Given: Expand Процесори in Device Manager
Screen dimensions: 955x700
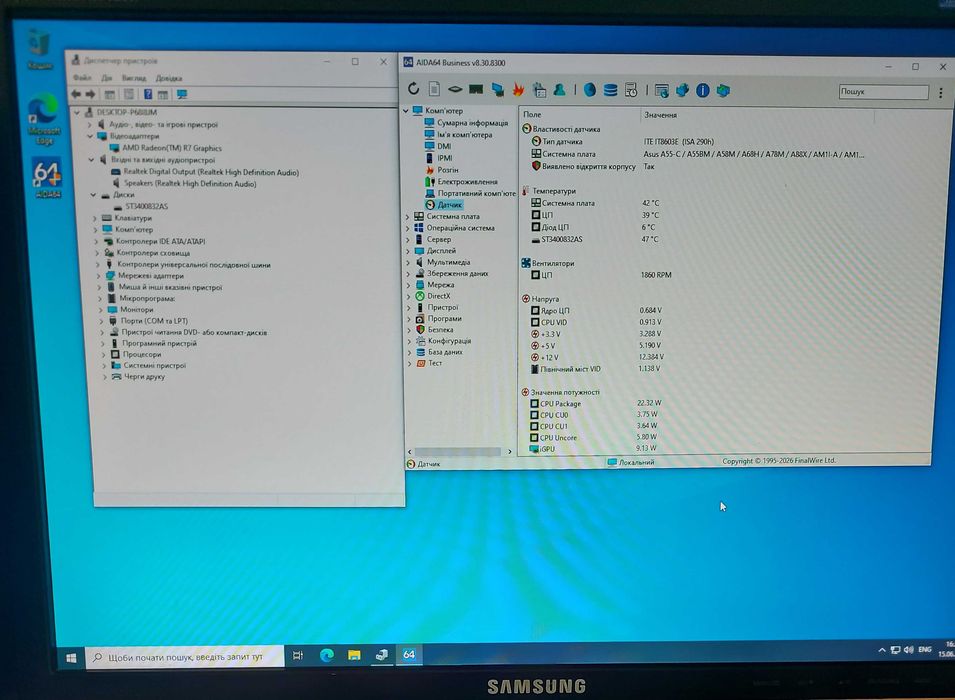Looking at the screenshot, I should point(103,355).
